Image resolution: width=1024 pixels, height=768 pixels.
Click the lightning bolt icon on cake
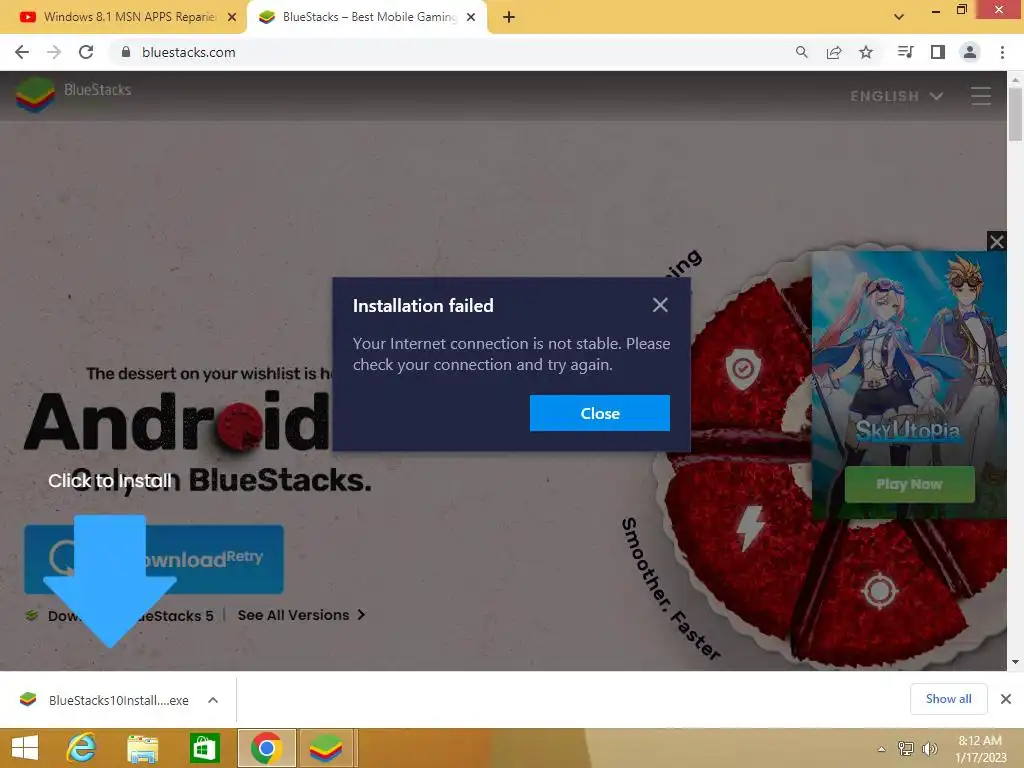pos(750,528)
